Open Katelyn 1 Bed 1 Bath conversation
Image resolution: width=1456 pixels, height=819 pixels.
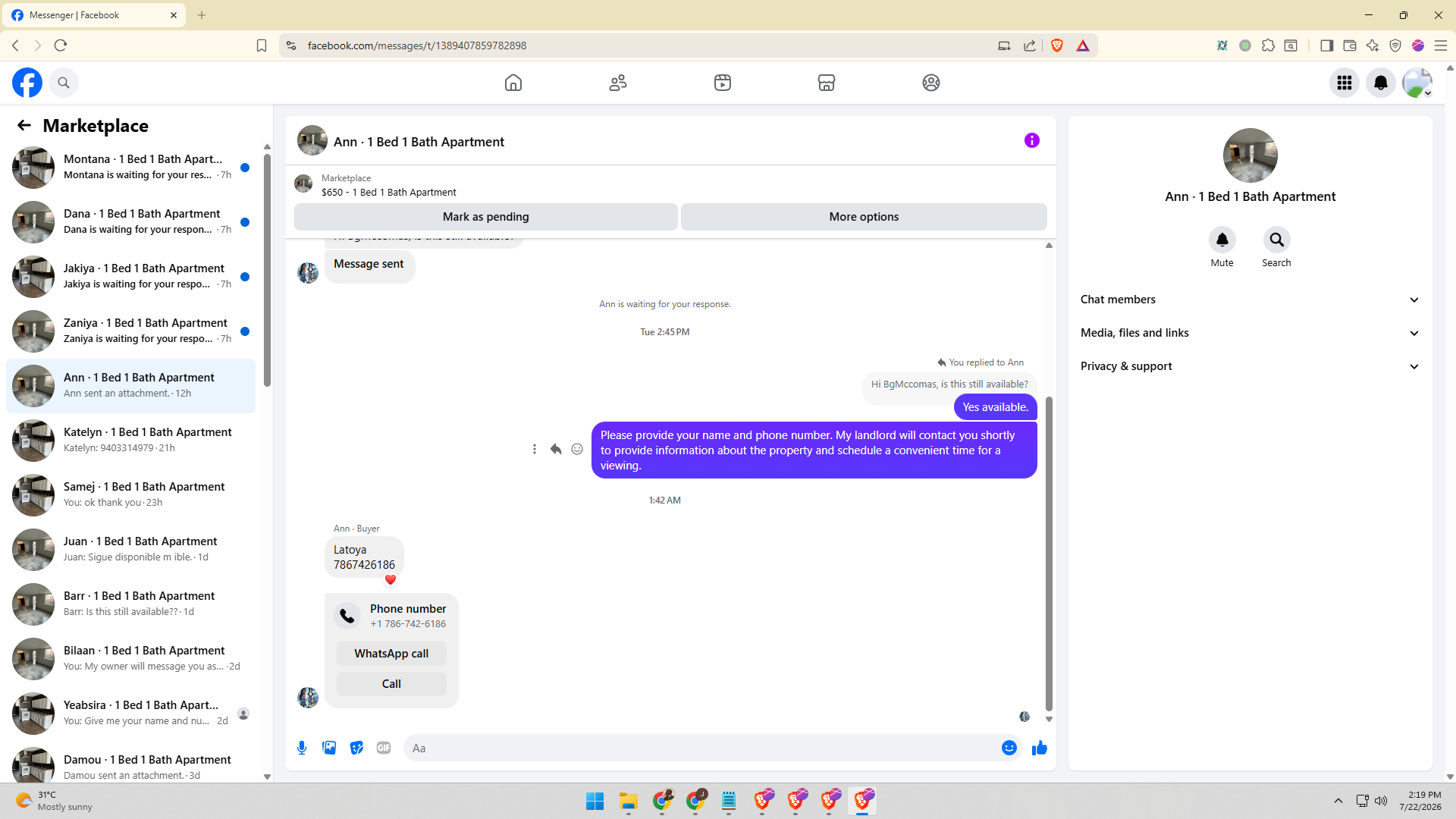pos(131,441)
